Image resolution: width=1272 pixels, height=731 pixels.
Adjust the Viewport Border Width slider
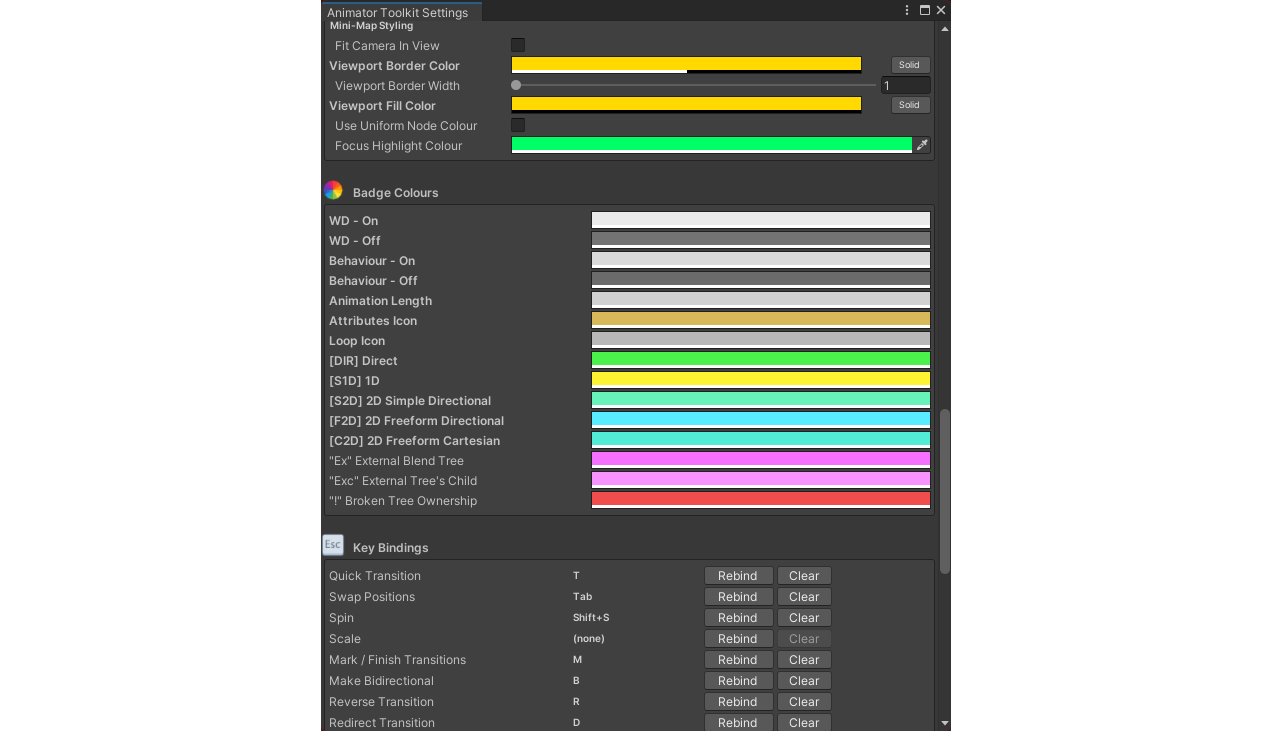pos(693,85)
